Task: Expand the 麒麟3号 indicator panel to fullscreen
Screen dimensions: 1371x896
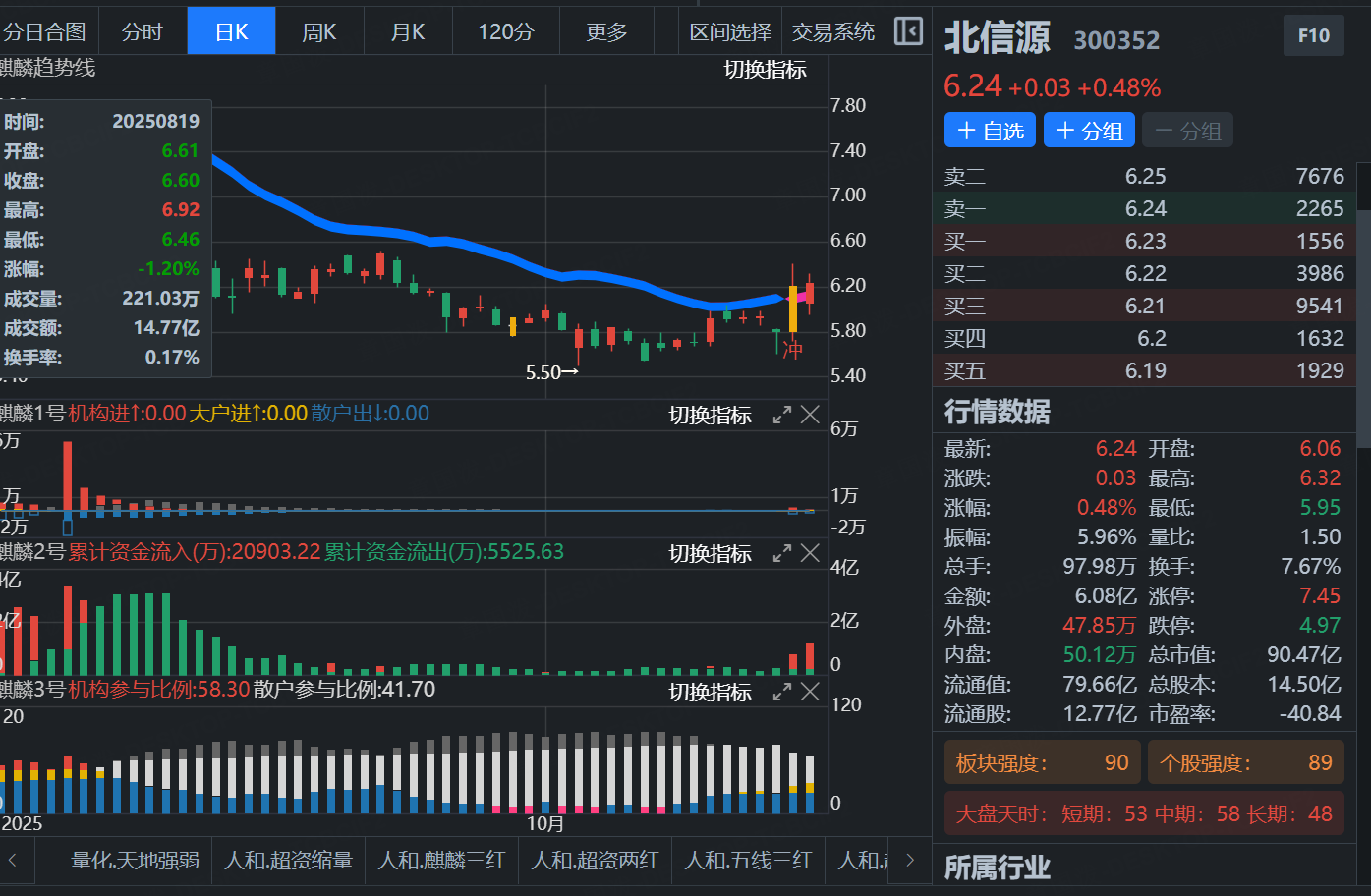Action: tap(781, 692)
